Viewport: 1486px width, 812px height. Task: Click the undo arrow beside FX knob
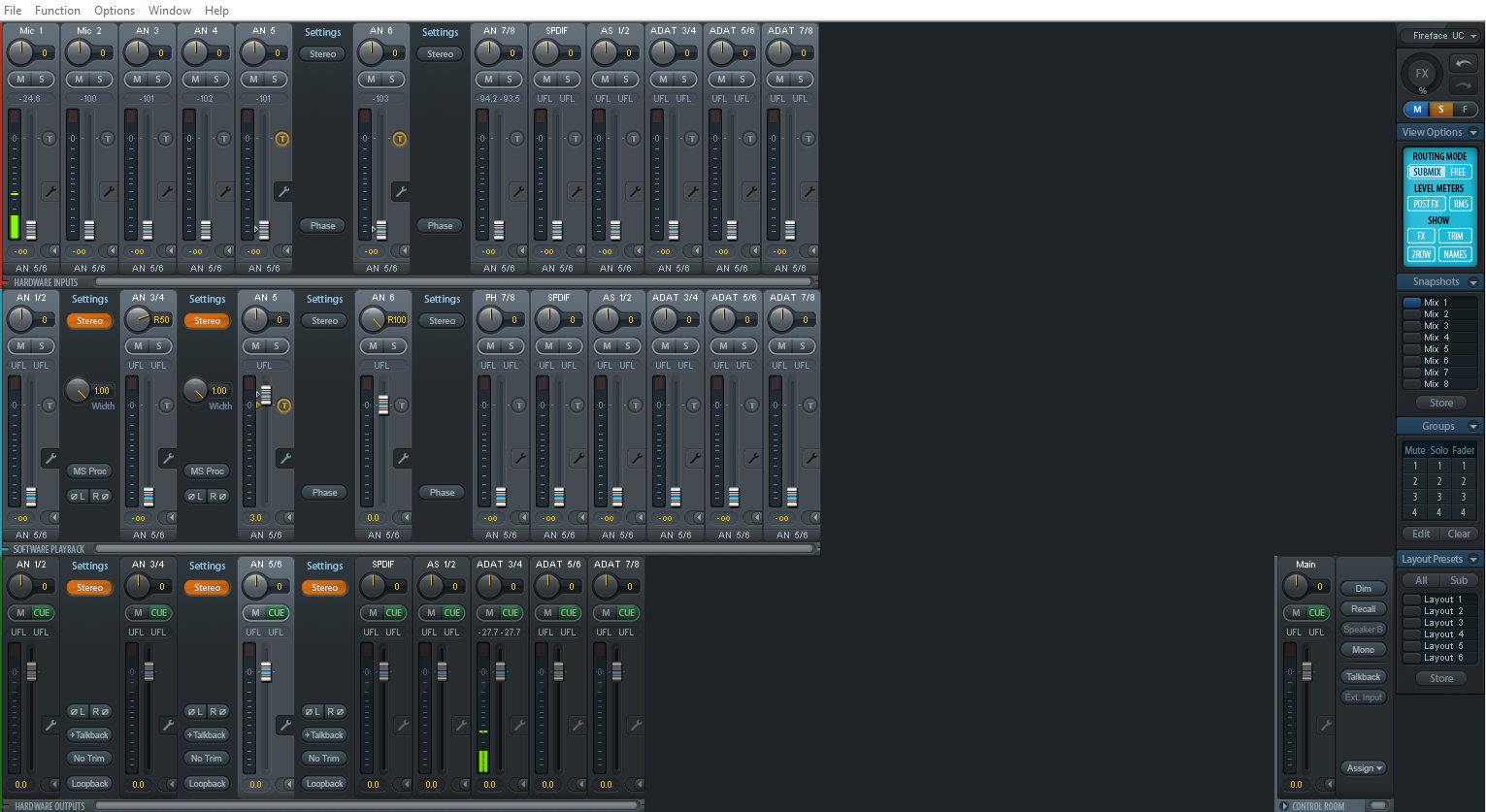[x=1463, y=63]
